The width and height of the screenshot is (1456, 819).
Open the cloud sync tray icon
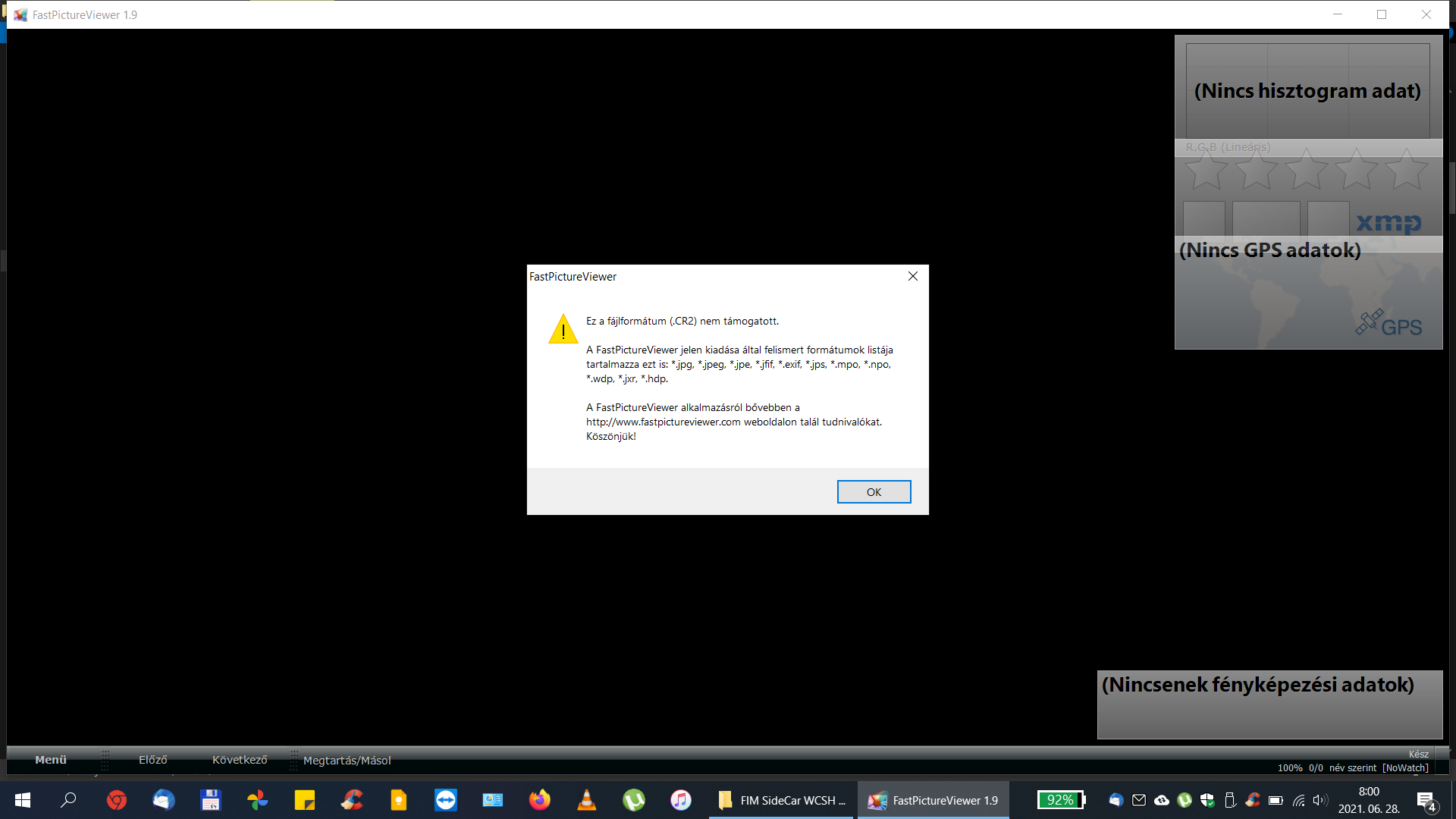[x=1162, y=800]
